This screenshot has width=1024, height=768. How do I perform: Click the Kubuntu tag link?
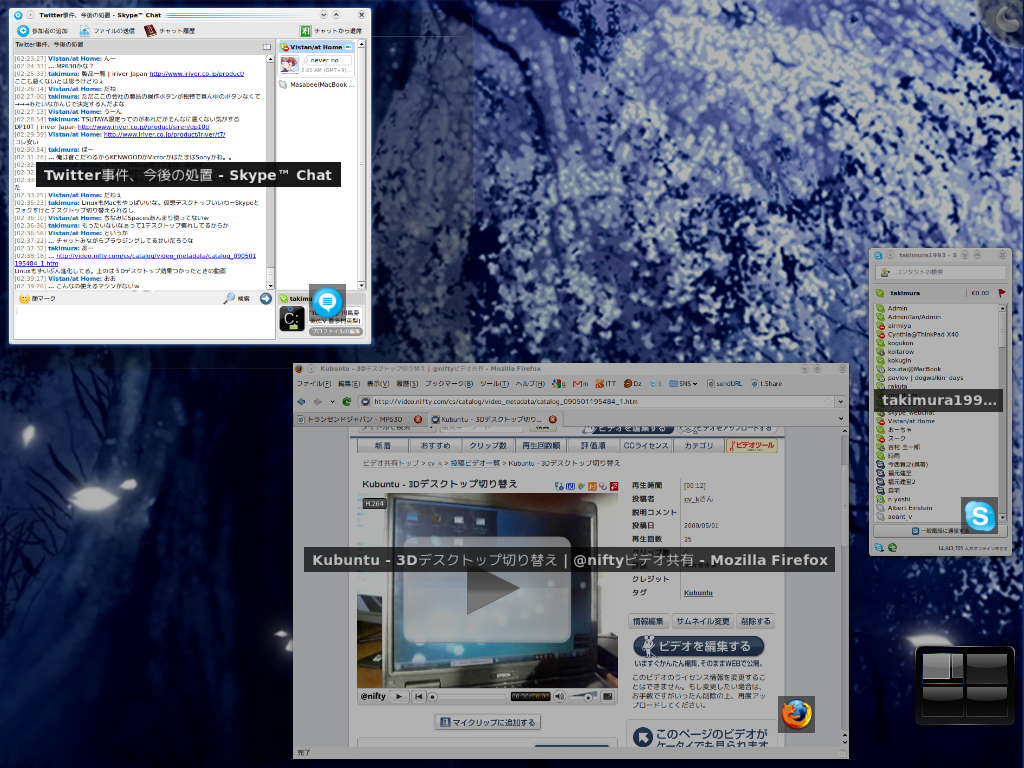698,593
